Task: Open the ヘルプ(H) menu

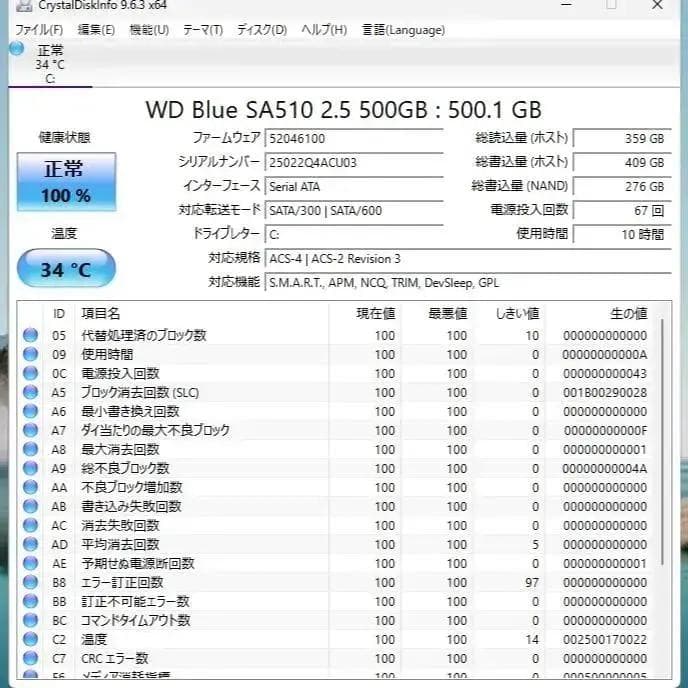Action: click(x=324, y=30)
